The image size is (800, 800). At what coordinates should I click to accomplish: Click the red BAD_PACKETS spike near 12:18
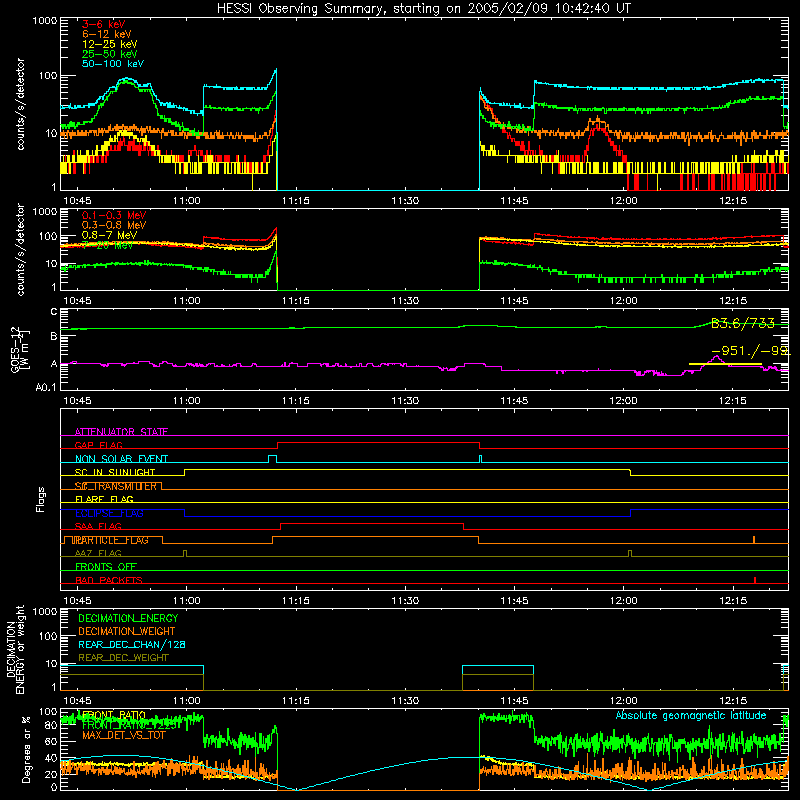[755, 580]
